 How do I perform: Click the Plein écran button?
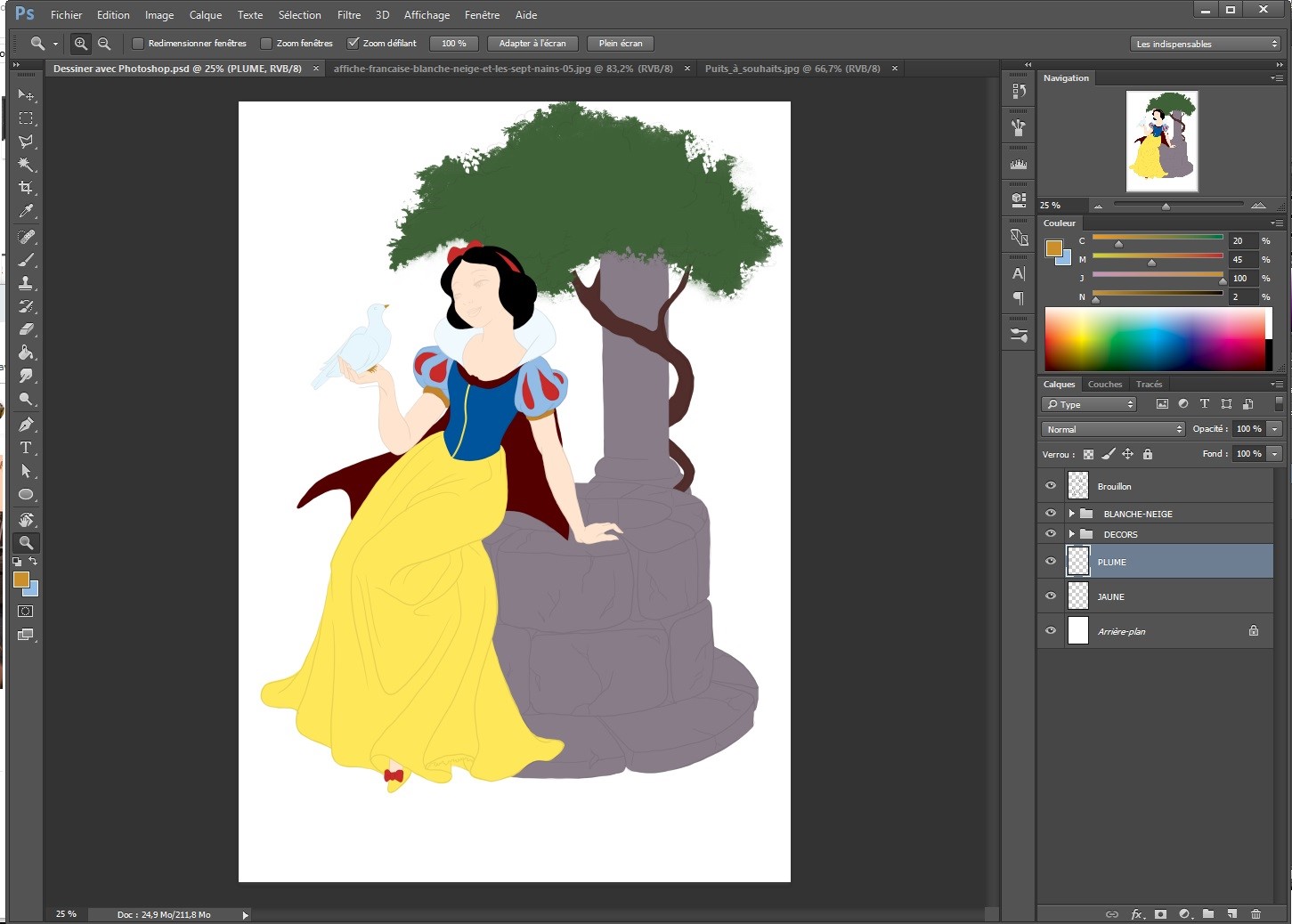[621, 43]
